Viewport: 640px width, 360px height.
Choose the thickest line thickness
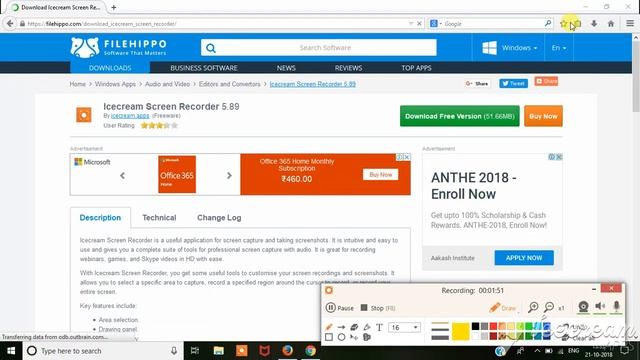[x=440, y=338]
